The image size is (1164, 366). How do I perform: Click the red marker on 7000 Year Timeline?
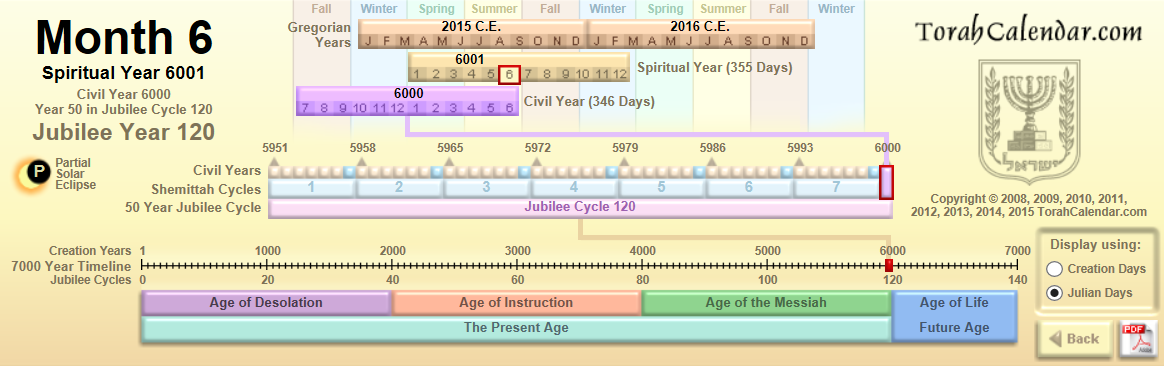click(889, 266)
